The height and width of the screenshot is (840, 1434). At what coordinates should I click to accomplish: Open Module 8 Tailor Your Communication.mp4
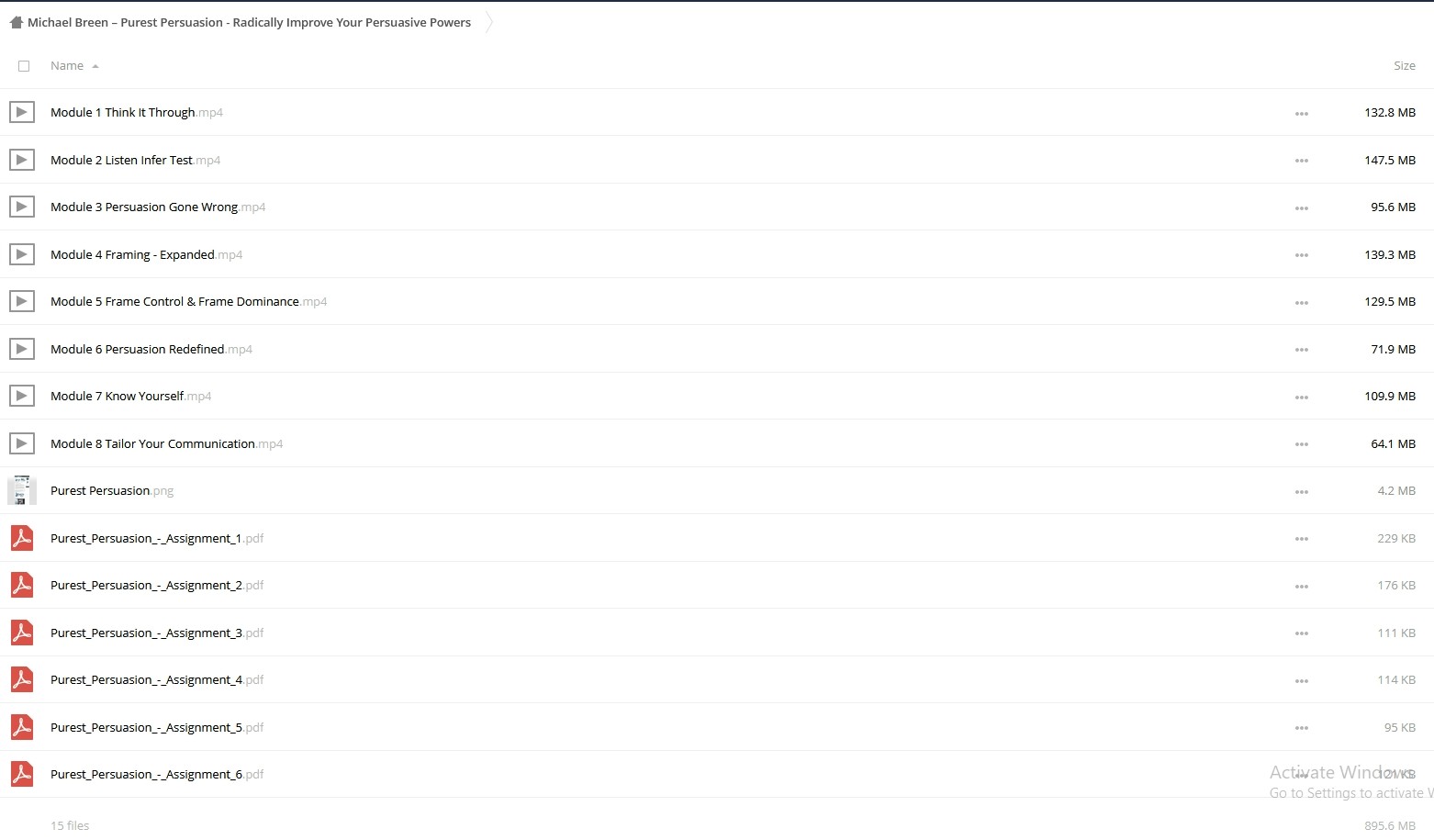tap(166, 443)
